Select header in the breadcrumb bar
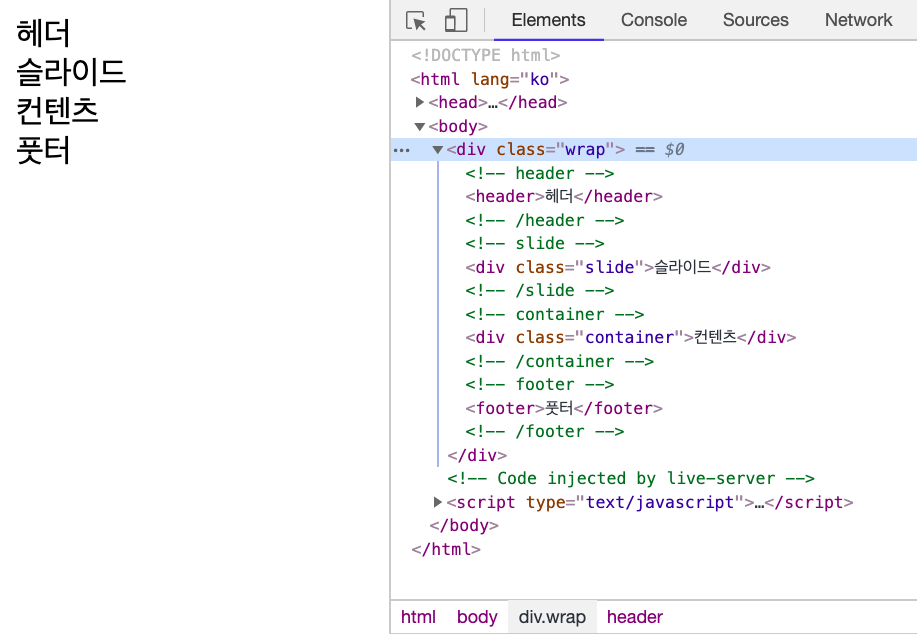 (x=635, y=617)
